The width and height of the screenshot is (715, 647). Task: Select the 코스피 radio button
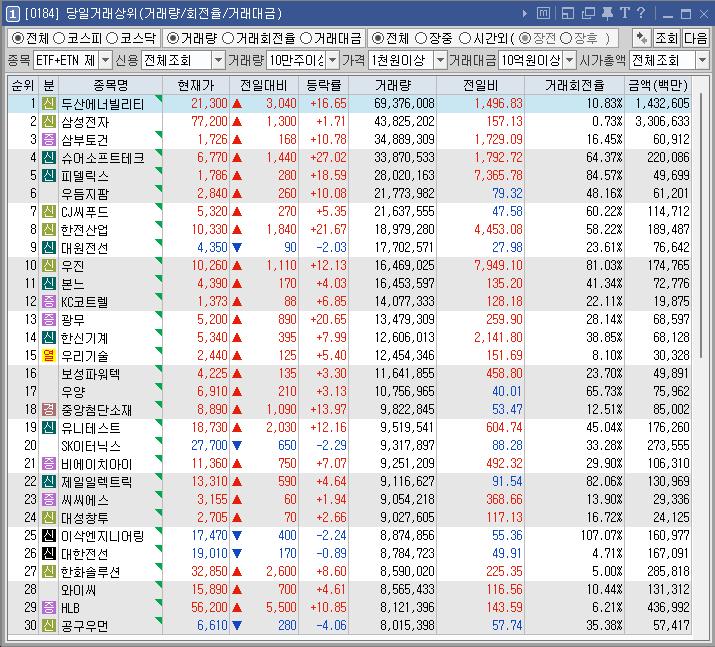tap(59, 38)
